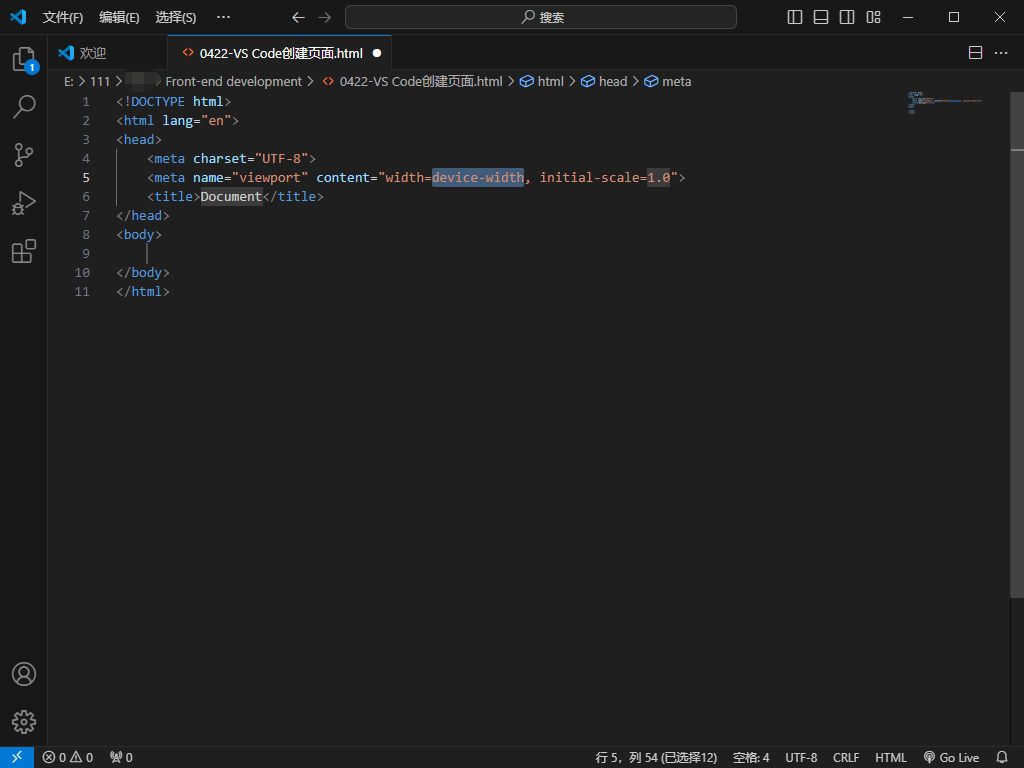Open breadcrumb file 0422-VS Code创建页面.html
Image resolution: width=1024 pixels, height=768 pixels.
[413, 82]
